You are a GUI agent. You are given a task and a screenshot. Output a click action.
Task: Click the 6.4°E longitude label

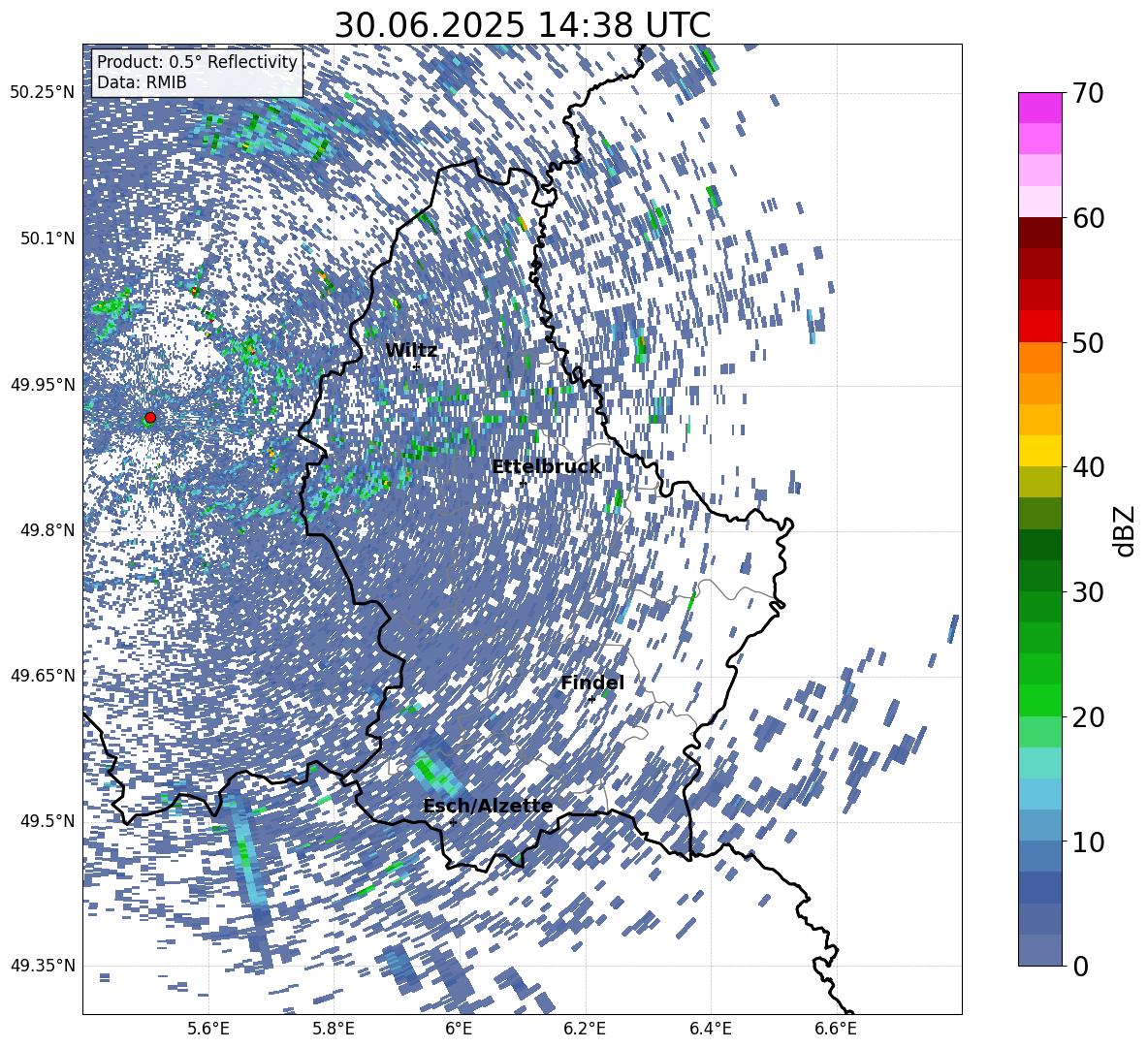tap(710, 1029)
